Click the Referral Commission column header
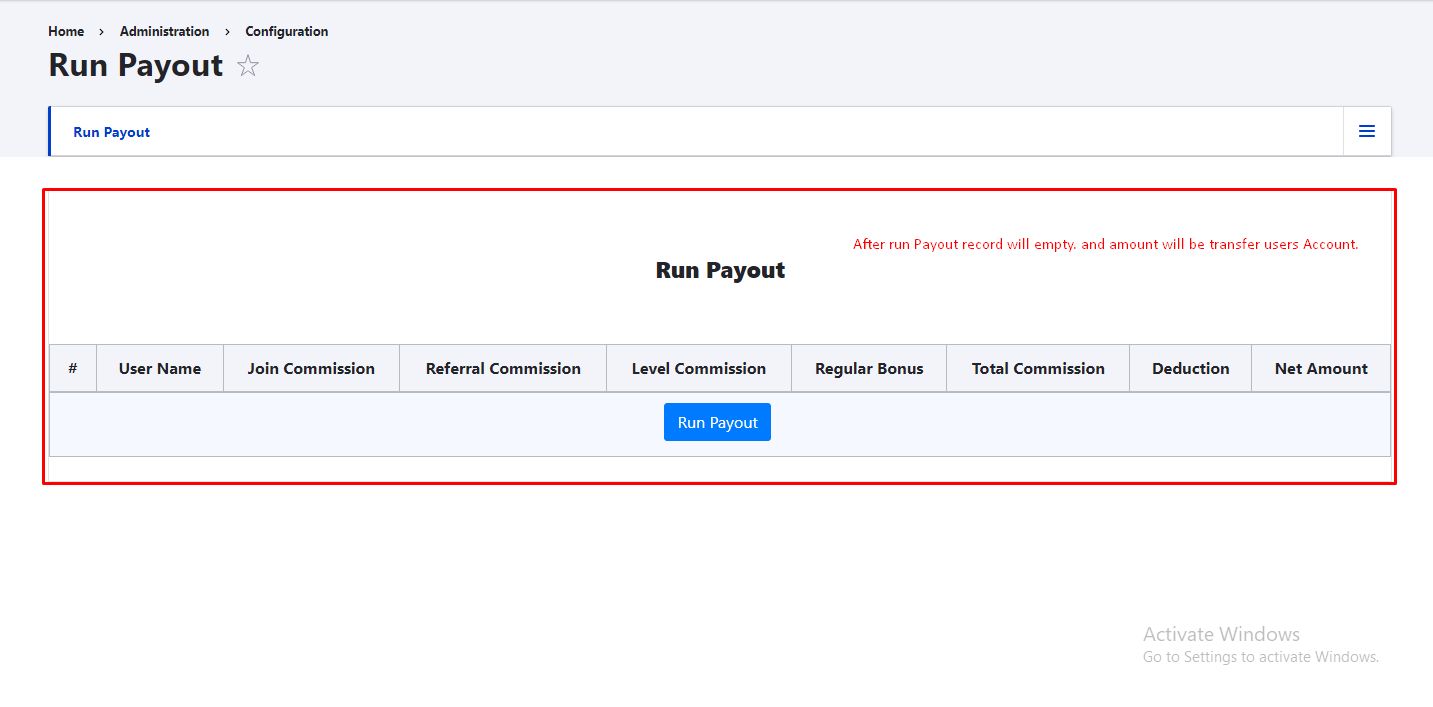The height and width of the screenshot is (707, 1433). pos(503,368)
